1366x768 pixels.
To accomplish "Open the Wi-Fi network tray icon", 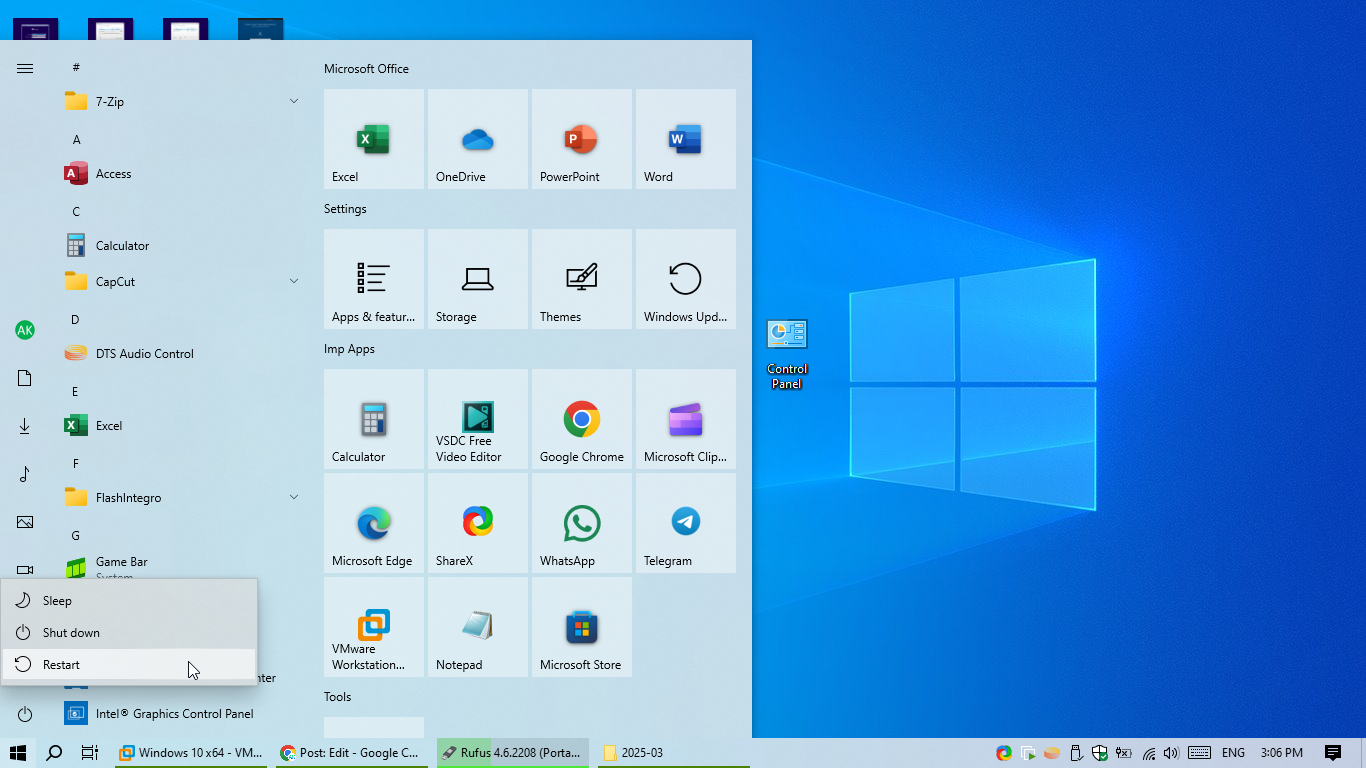I will (1149, 753).
